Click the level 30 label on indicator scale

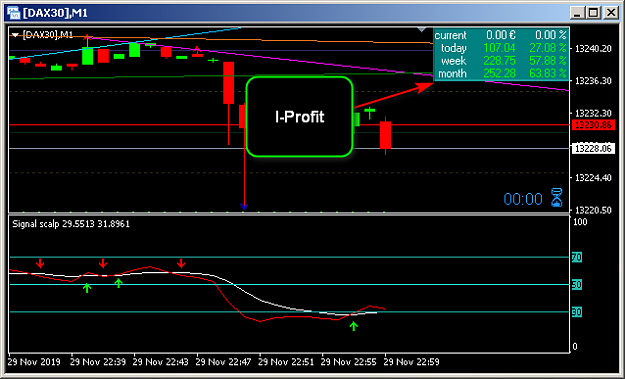pyautogui.click(x=577, y=312)
